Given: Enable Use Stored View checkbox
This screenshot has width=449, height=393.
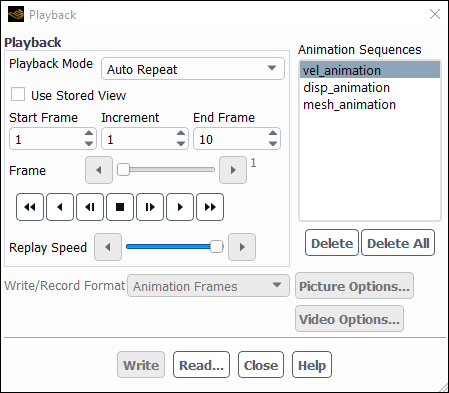Looking at the screenshot, I should click(18, 94).
